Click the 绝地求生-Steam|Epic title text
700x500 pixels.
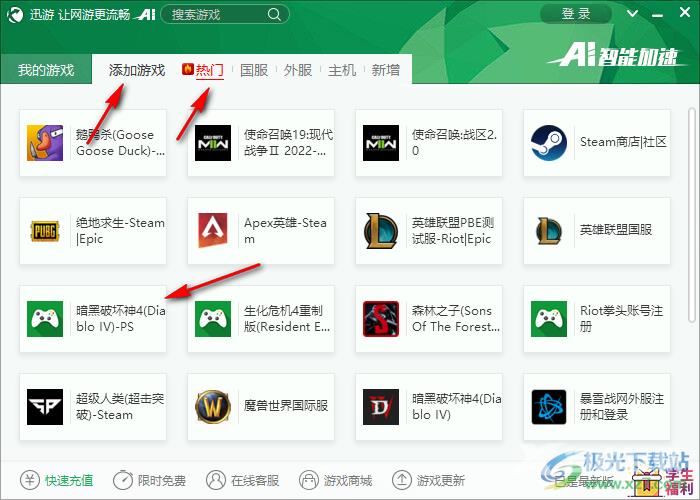(121, 231)
